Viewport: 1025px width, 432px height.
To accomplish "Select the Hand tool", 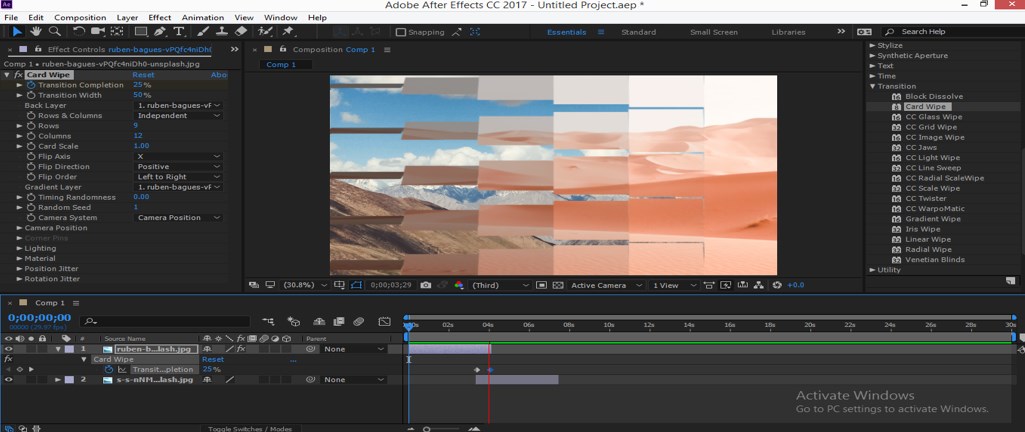I will tap(35, 31).
